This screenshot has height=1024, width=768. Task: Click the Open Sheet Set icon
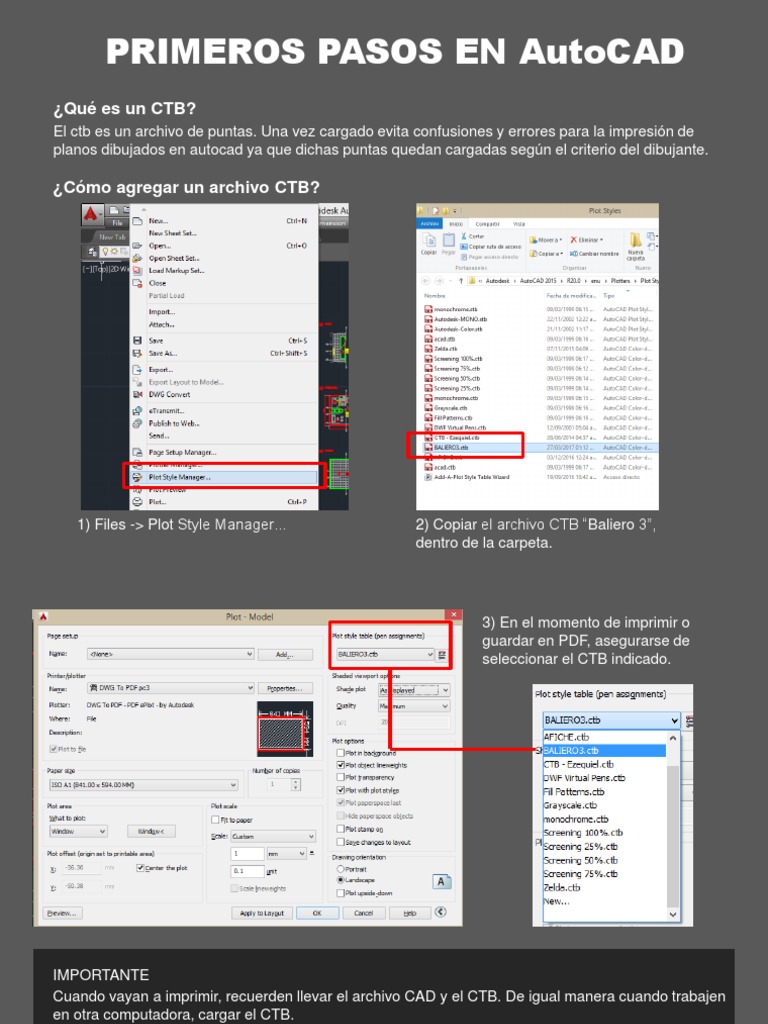pyautogui.click(x=137, y=258)
